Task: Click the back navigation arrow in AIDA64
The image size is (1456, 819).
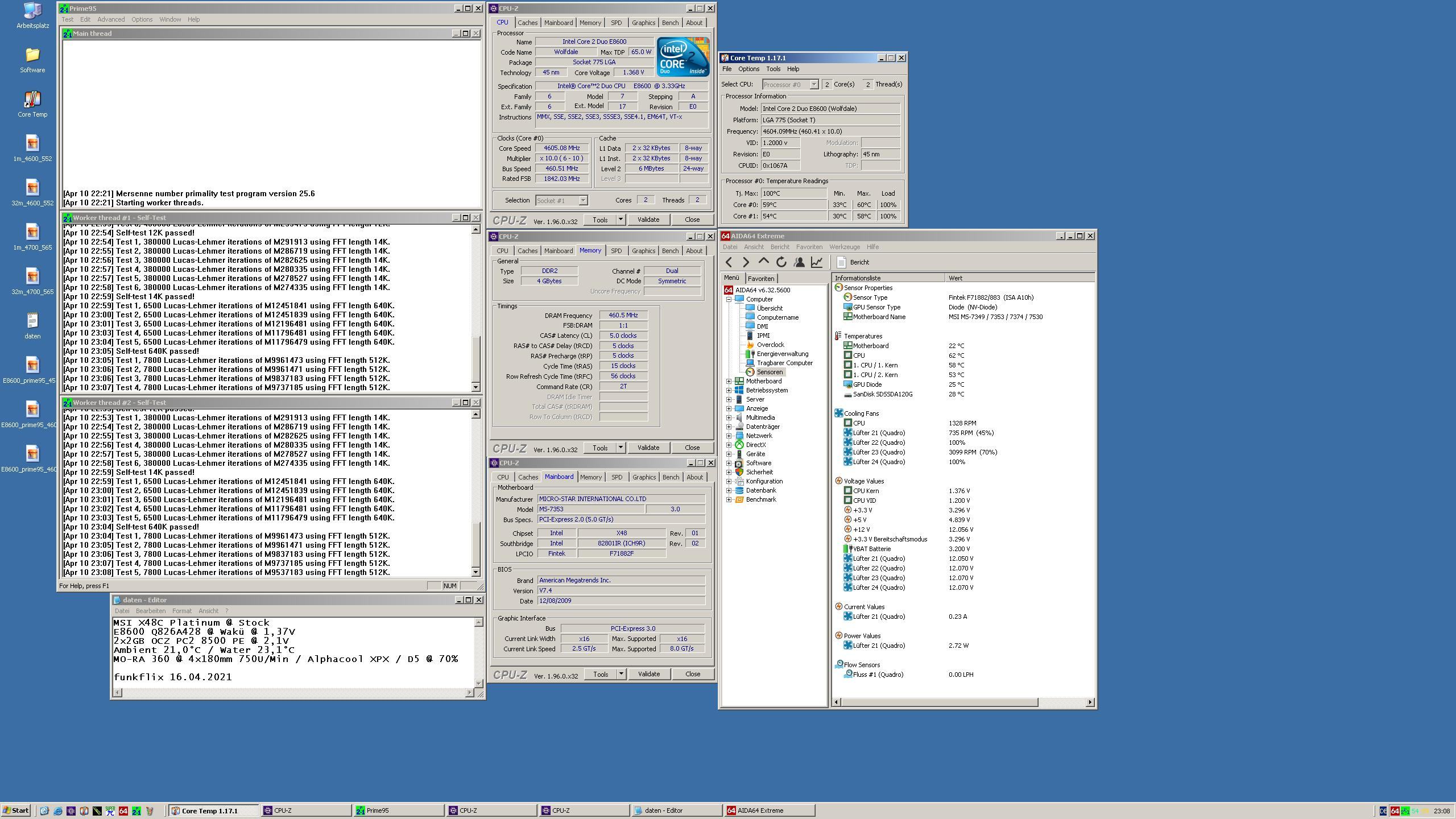Action: point(729,261)
